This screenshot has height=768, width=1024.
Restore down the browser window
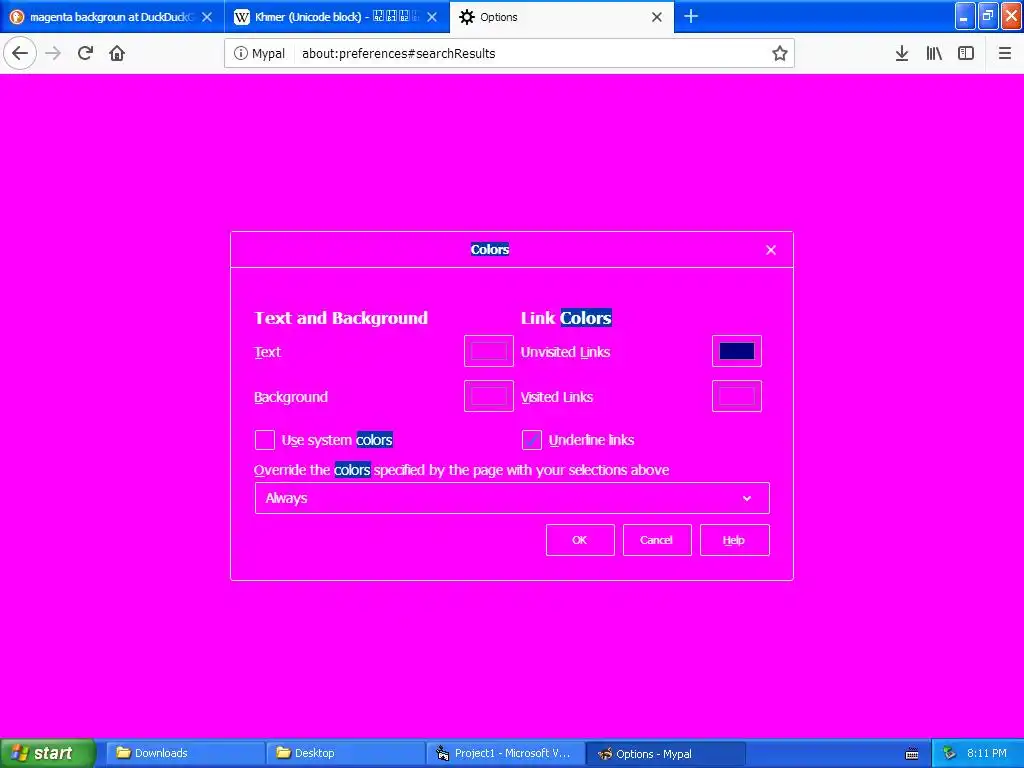988,16
